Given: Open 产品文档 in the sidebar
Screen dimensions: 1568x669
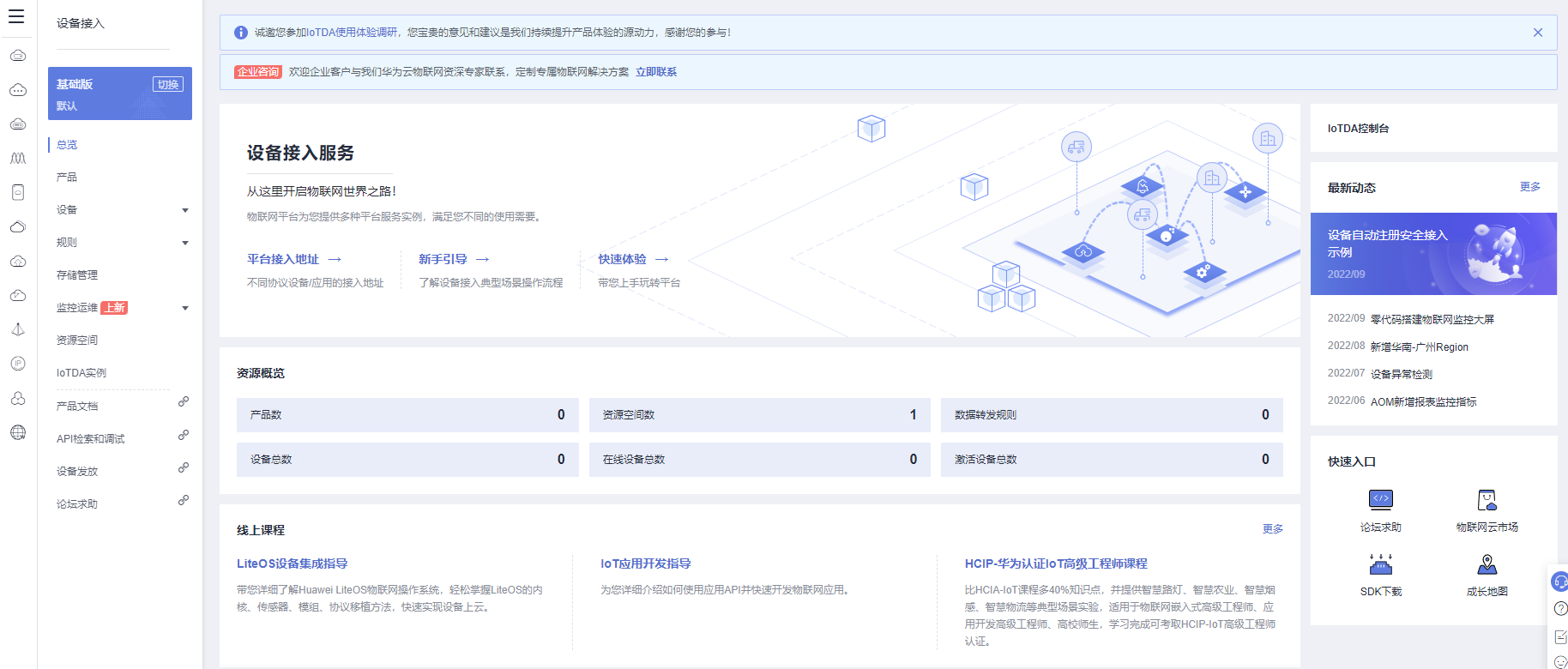Looking at the screenshot, I should point(77,407).
